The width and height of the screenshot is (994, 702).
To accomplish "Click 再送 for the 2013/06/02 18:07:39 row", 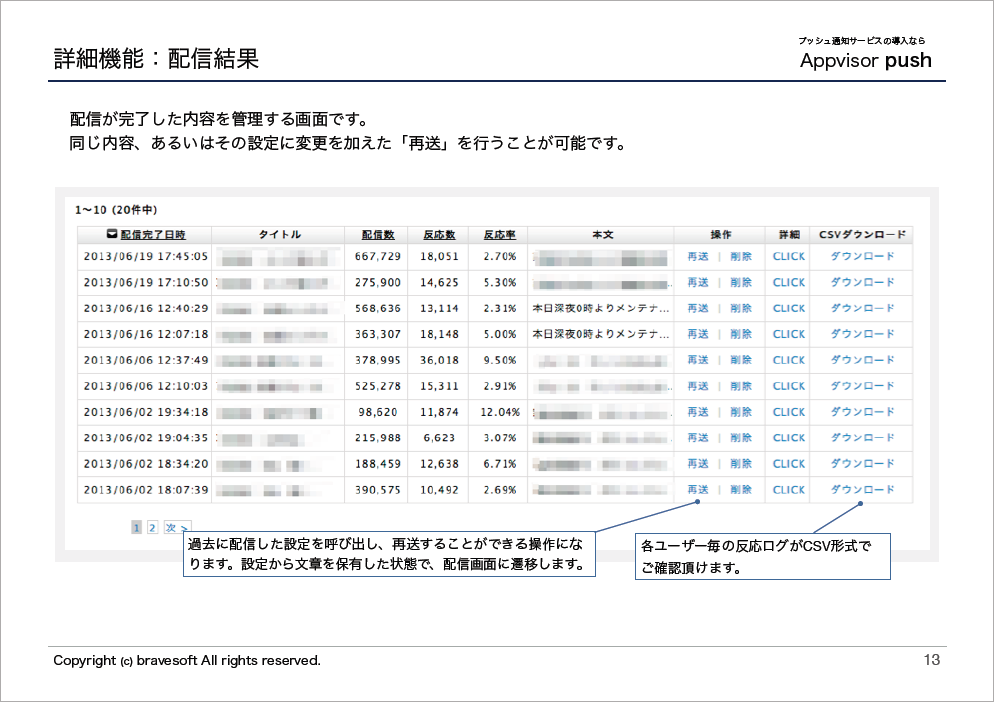I will 698,490.
